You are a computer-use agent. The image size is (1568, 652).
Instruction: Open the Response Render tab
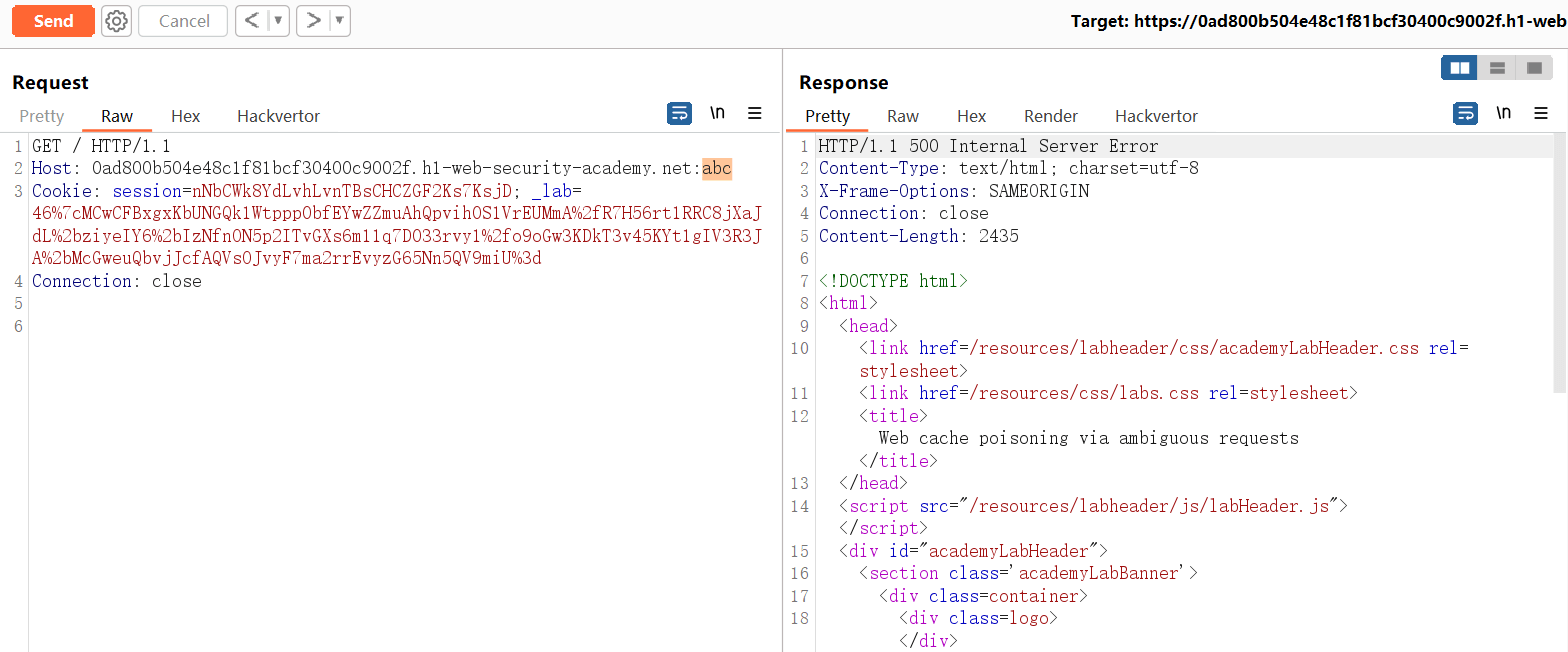pos(1050,116)
